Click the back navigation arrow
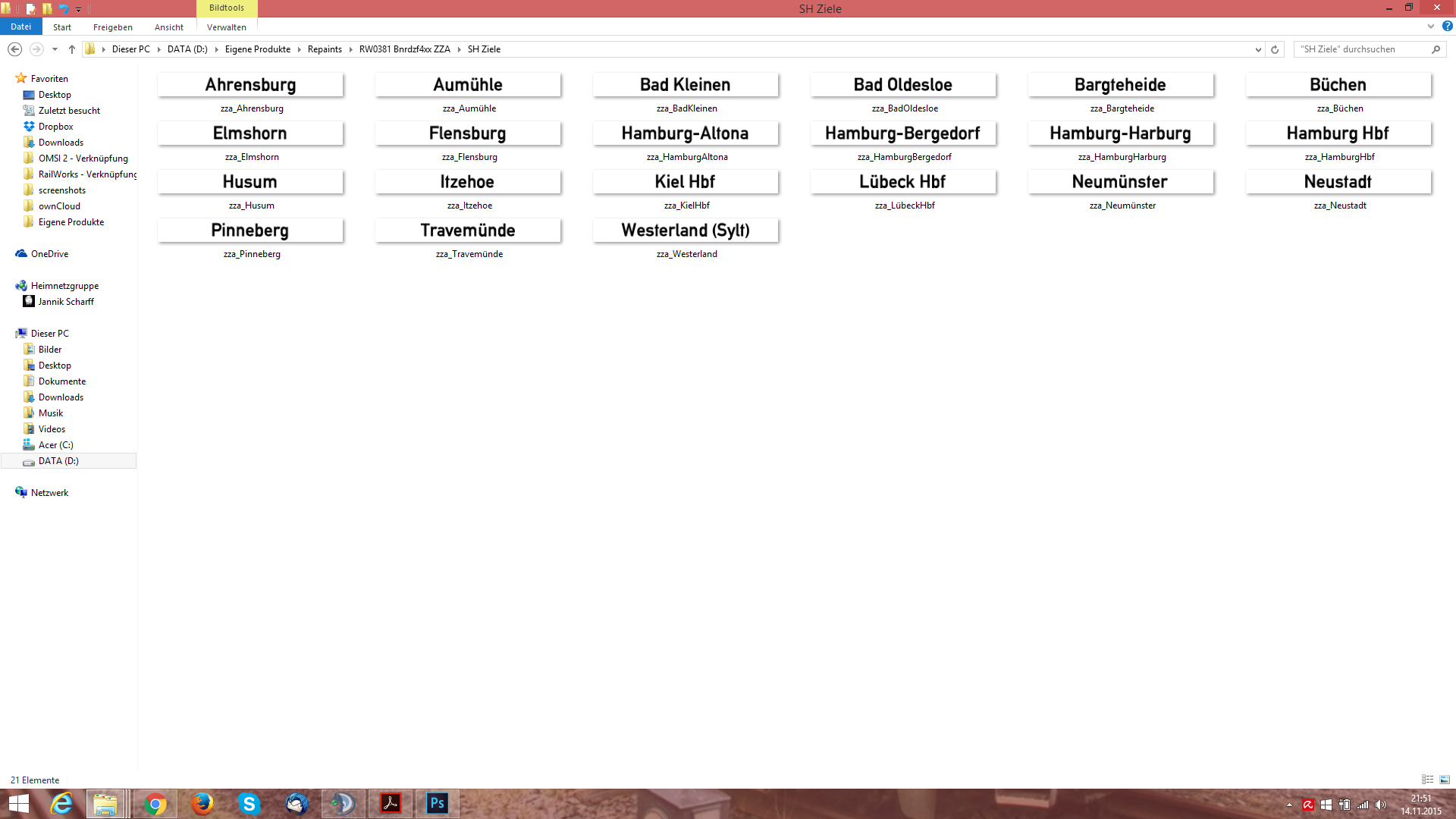 [x=14, y=49]
